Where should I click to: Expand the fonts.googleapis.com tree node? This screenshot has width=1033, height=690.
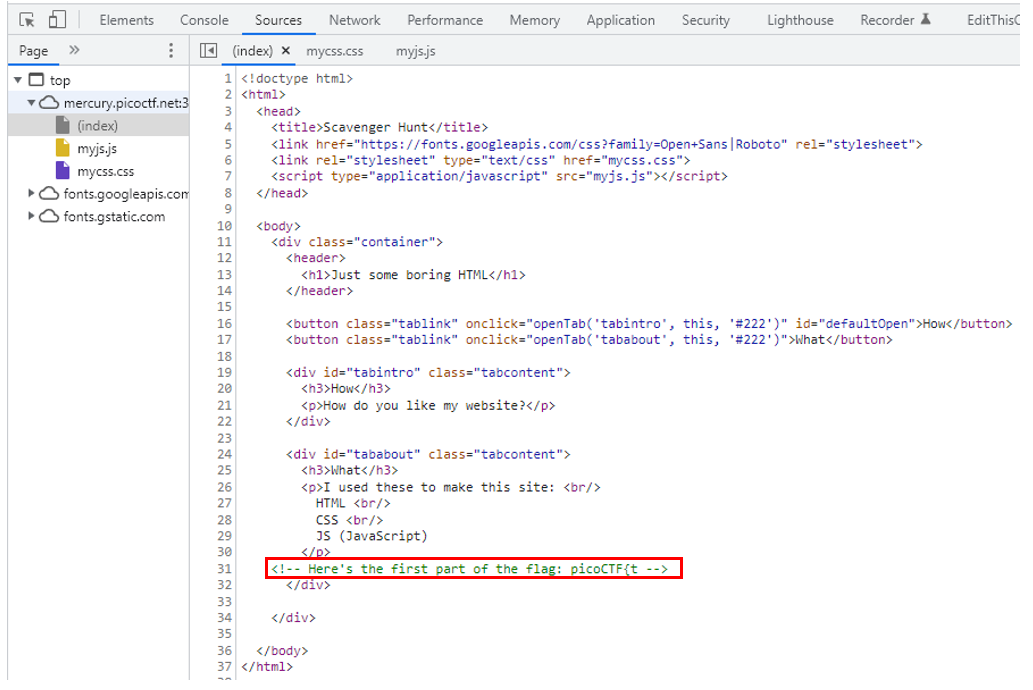point(31,193)
